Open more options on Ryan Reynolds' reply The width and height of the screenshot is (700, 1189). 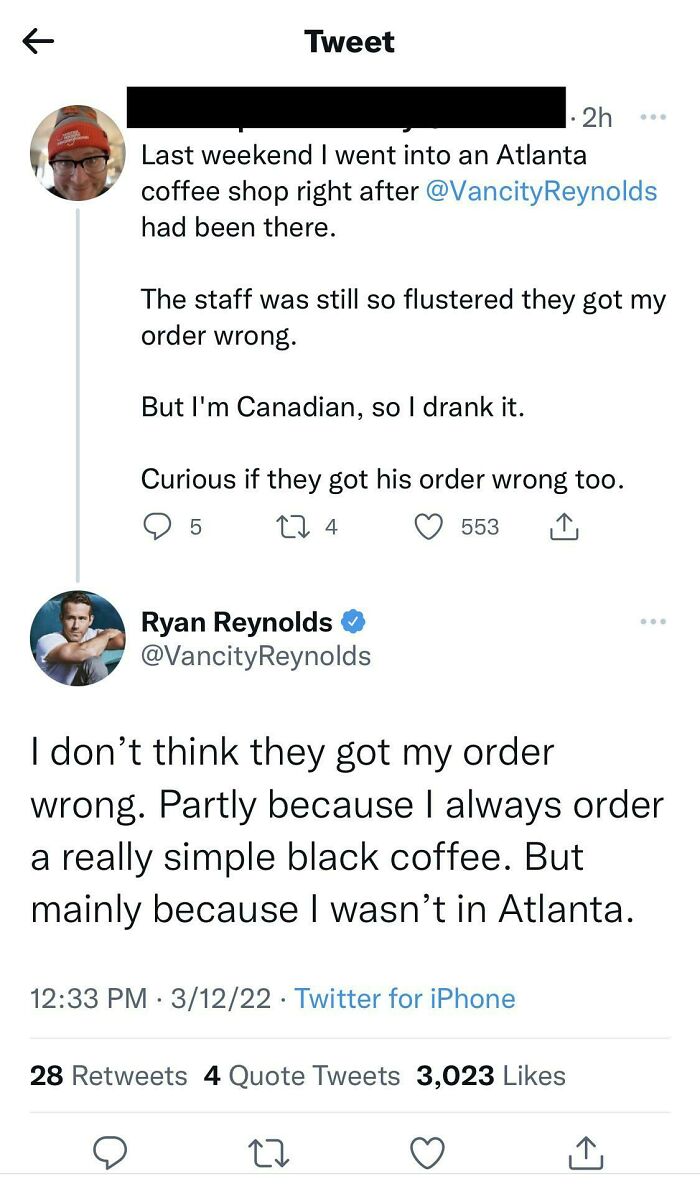click(x=652, y=621)
